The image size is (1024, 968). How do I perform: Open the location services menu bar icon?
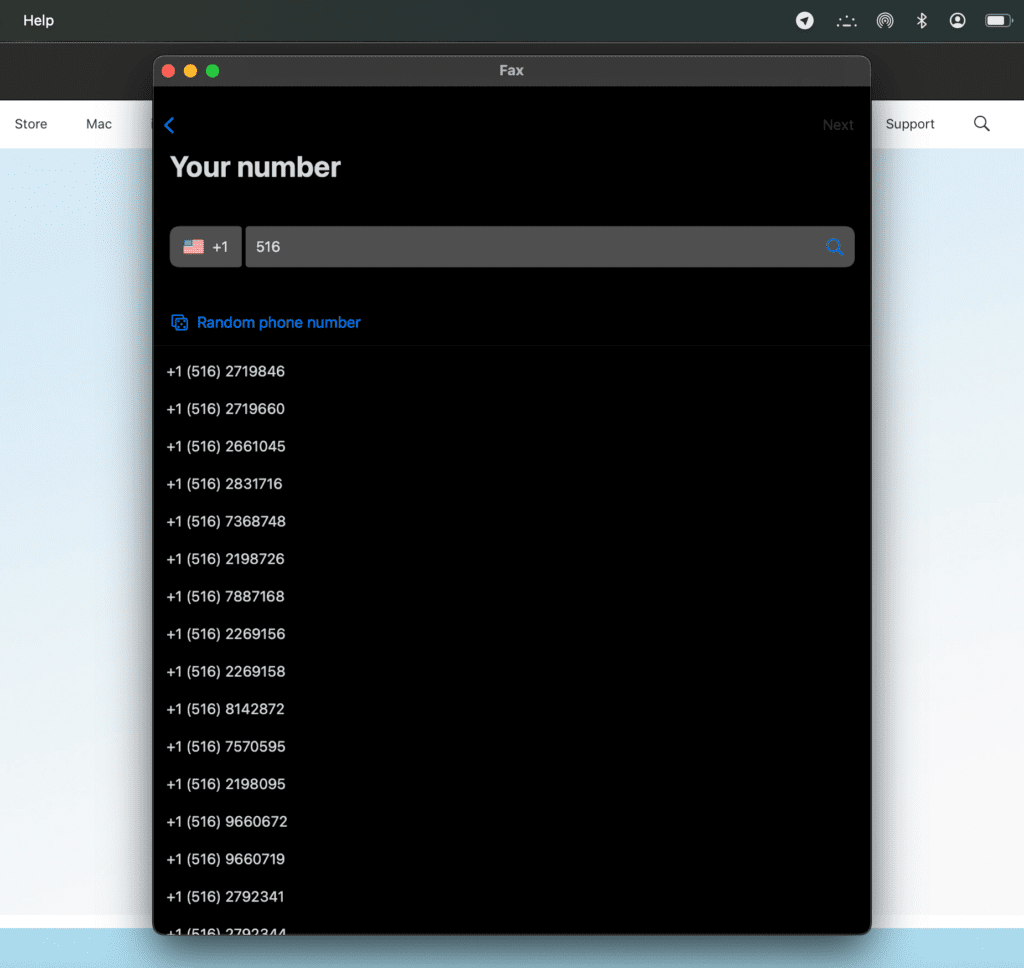[x=804, y=20]
